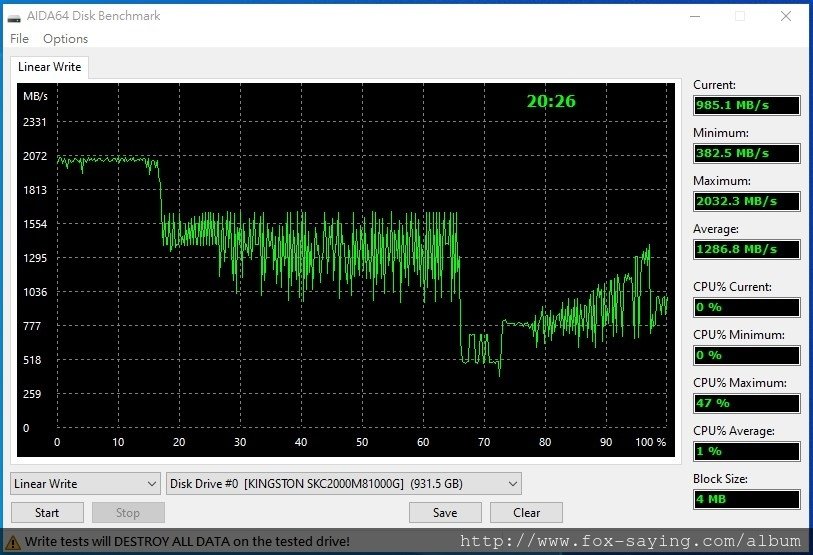Click the Stop button

point(128,512)
